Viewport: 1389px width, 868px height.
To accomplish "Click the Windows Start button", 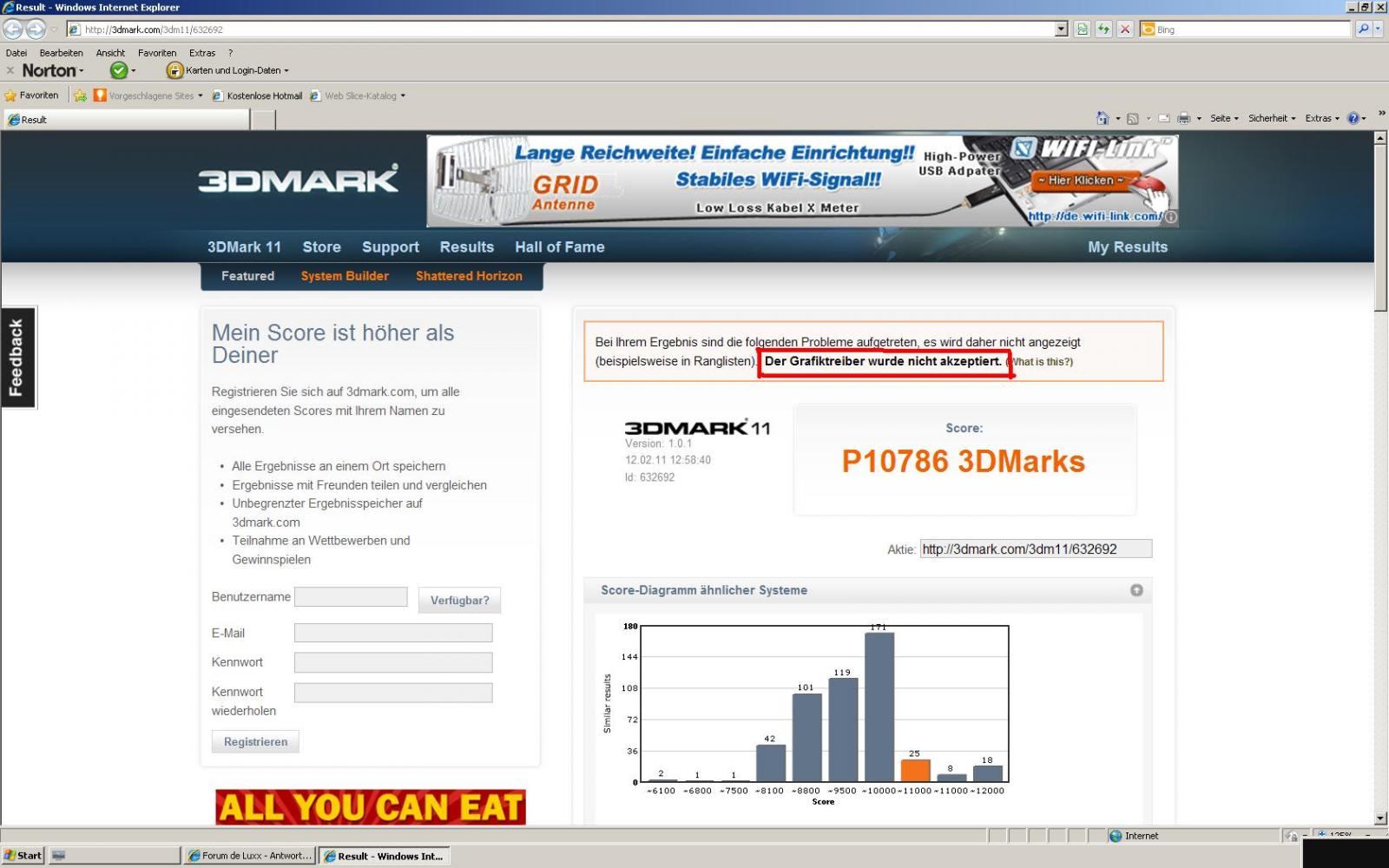I will [23, 856].
